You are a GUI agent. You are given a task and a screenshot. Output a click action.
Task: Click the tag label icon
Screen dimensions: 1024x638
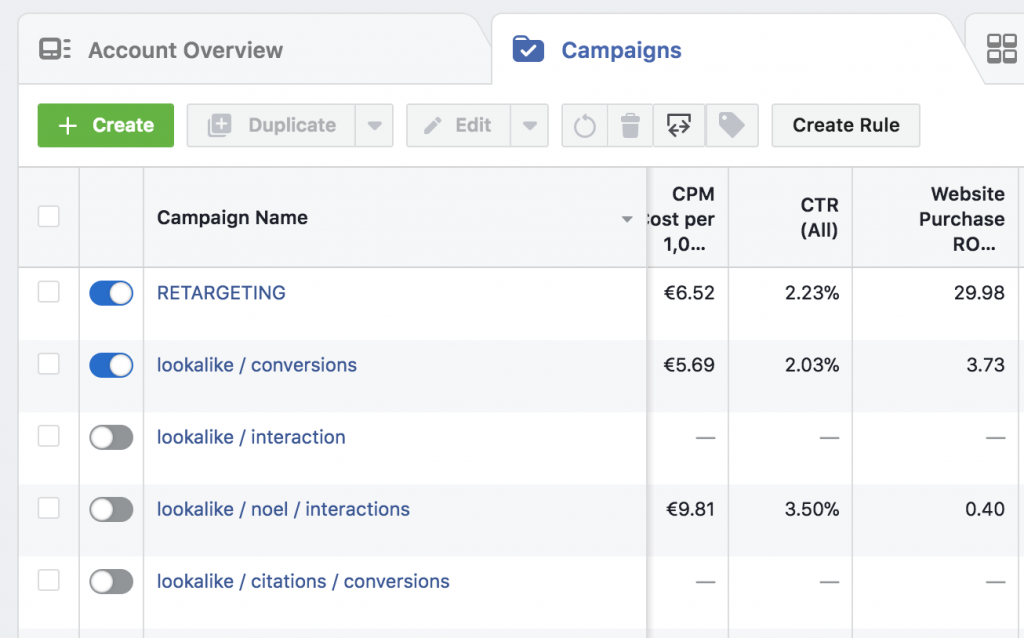[x=732, y=125]
